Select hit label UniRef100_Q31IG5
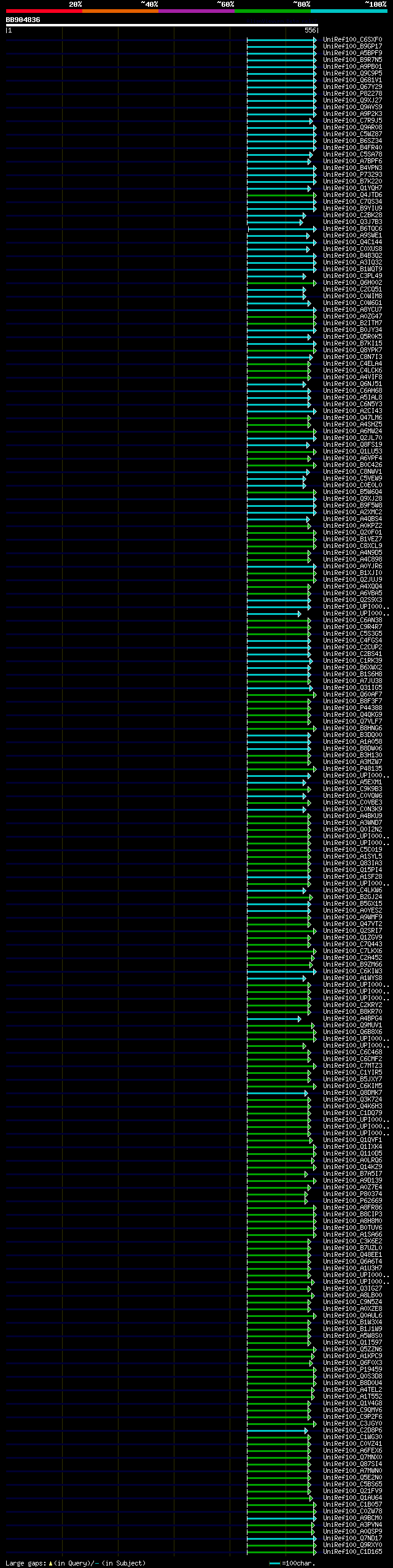 point(352,688)
